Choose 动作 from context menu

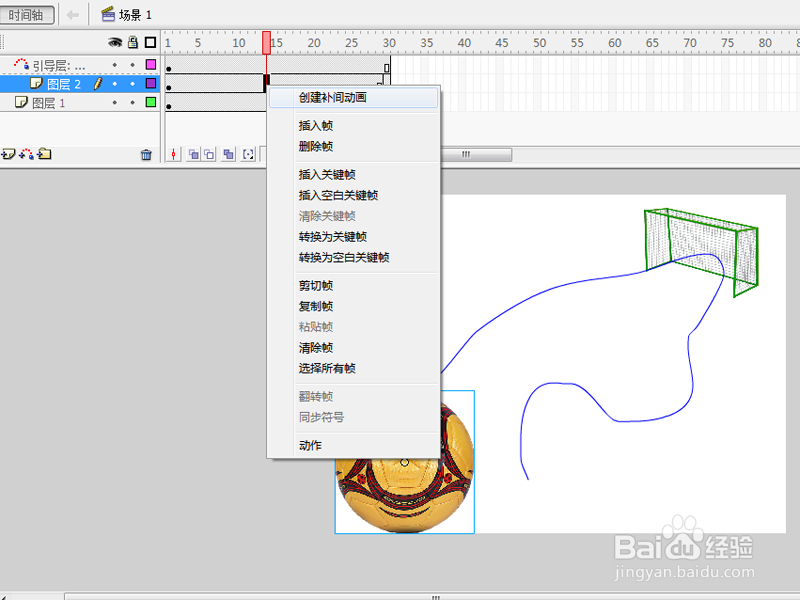[x=353, y=445]
